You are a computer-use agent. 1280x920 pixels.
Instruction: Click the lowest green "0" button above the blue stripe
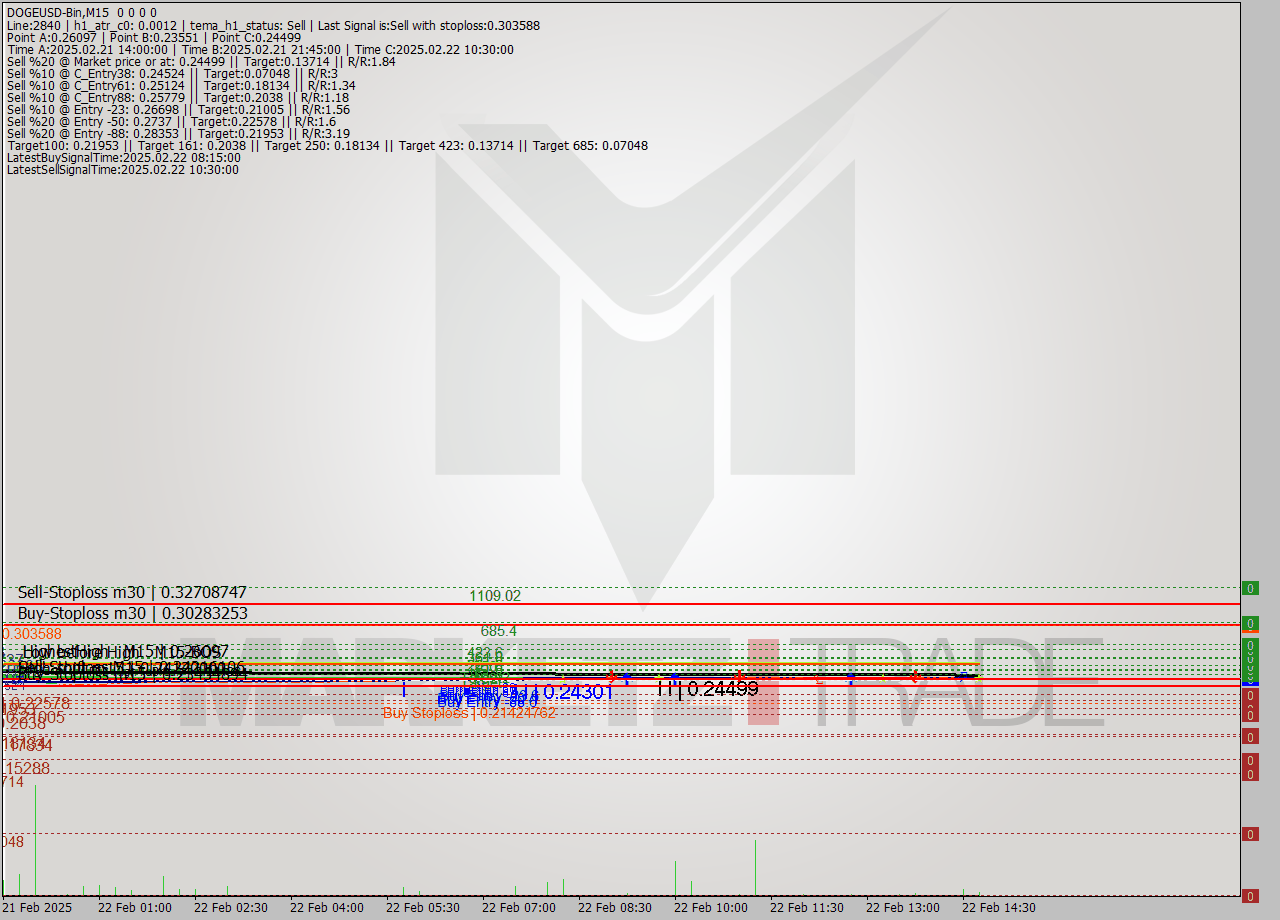pos(1250,678)
